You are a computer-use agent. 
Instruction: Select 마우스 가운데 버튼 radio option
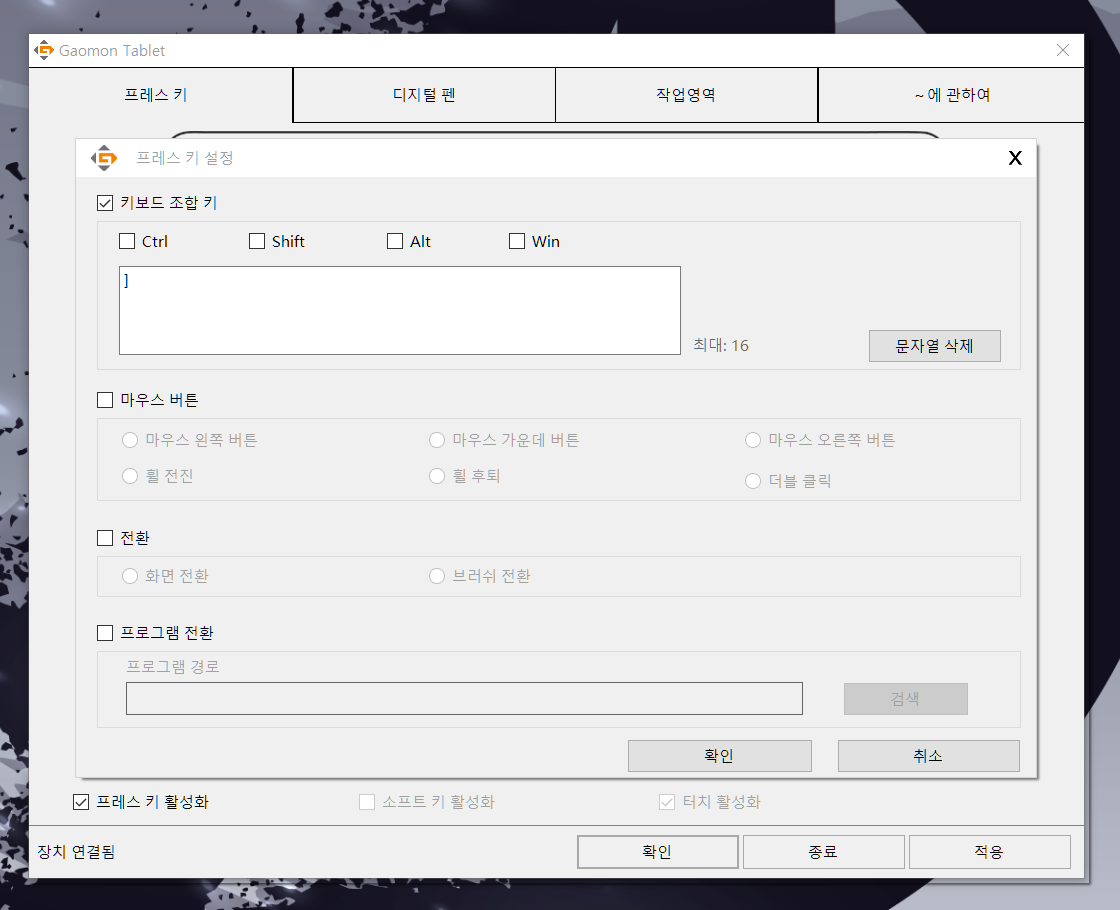click(437, 440)
